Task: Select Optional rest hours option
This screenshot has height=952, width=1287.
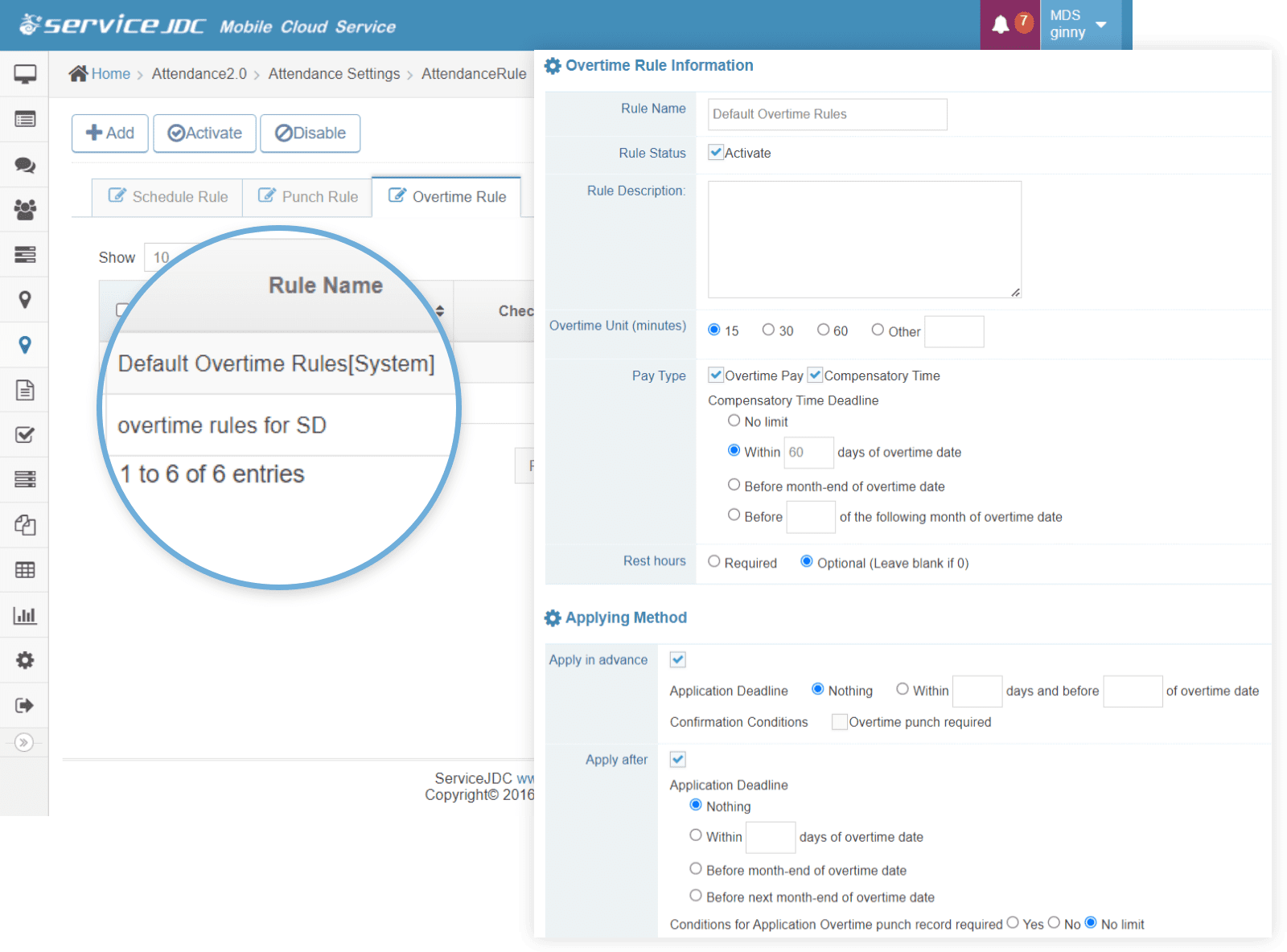Action: click(807, 561)
